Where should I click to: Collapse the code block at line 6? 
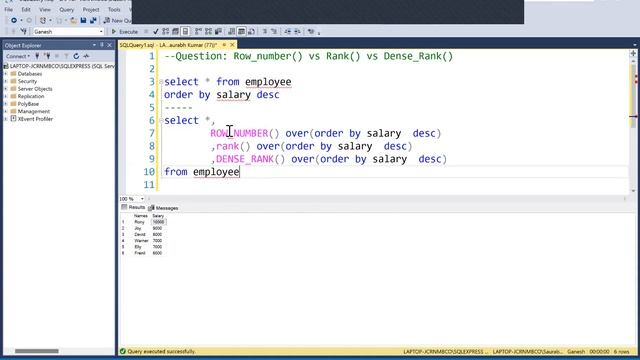[x=161, y=120]
